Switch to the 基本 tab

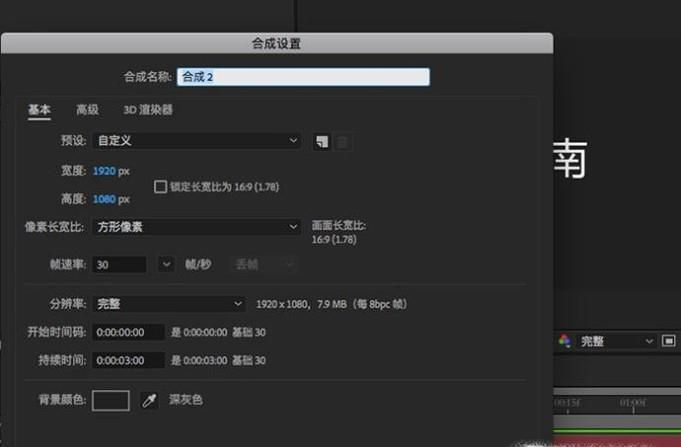(x=39, y=110)
